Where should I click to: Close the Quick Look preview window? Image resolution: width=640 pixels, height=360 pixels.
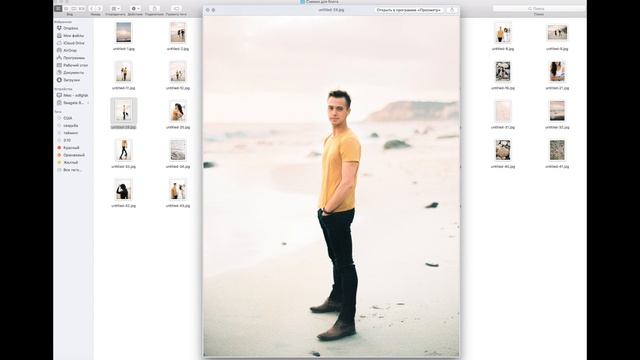point(207,10)
